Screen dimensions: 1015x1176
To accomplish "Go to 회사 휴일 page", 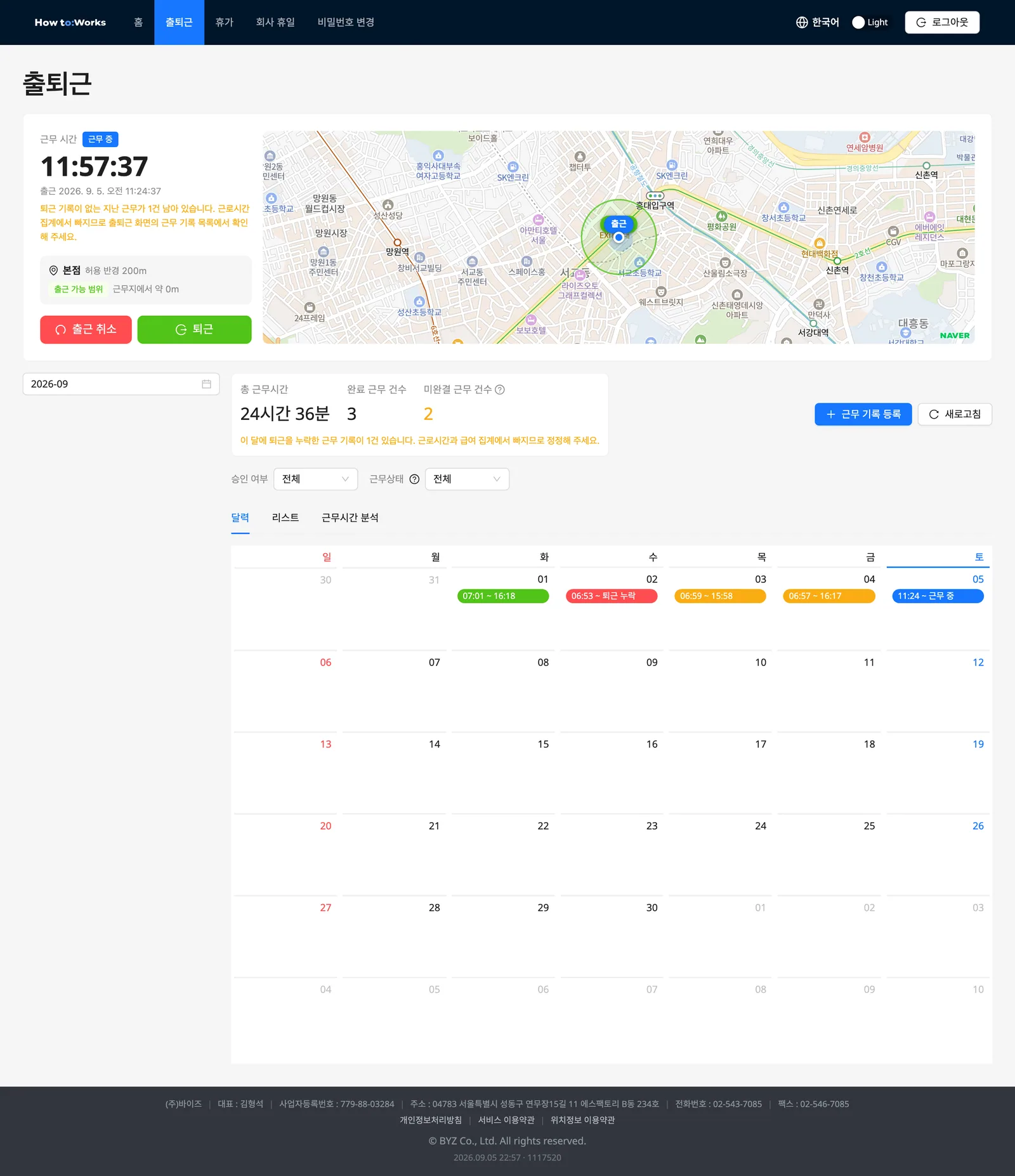I will [x=275, y=22].
